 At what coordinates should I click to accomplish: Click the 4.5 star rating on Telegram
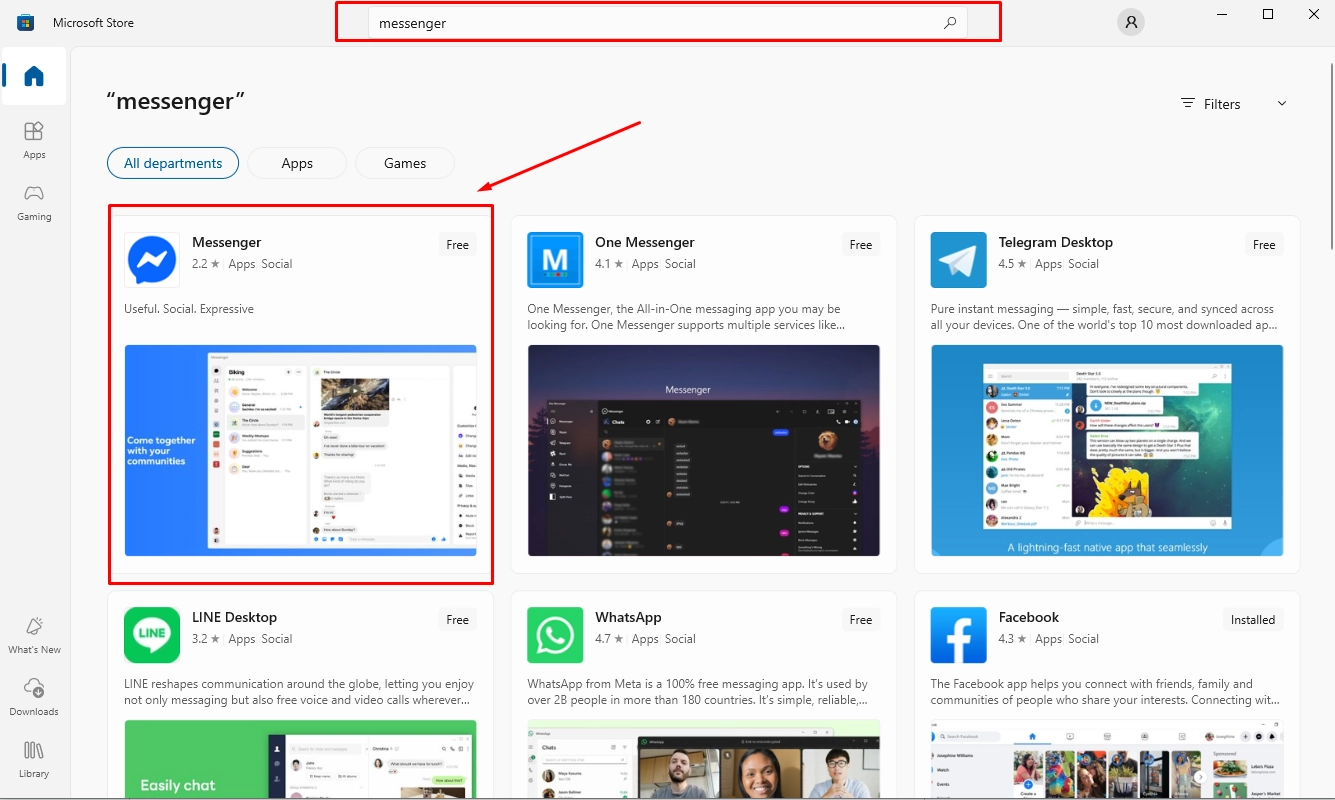pyautogui.click(x=1013, y=264)
